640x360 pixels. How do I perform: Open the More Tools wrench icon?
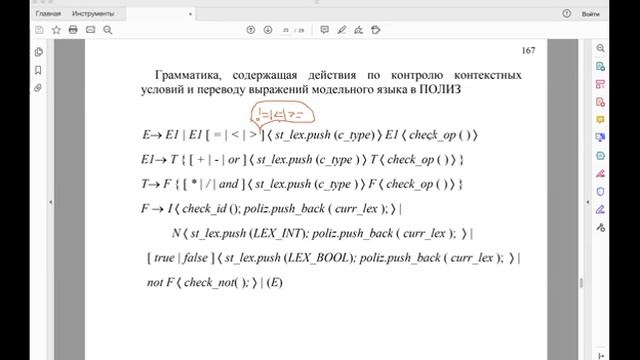pos(600,227)
